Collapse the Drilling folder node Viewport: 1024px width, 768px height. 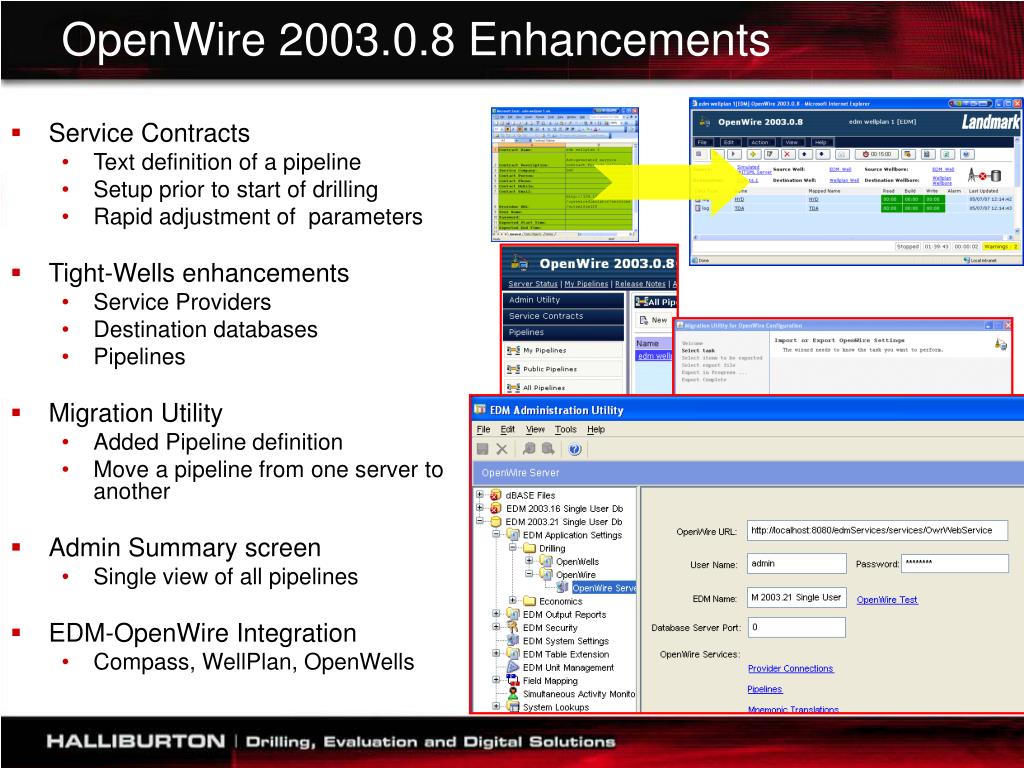513,547
